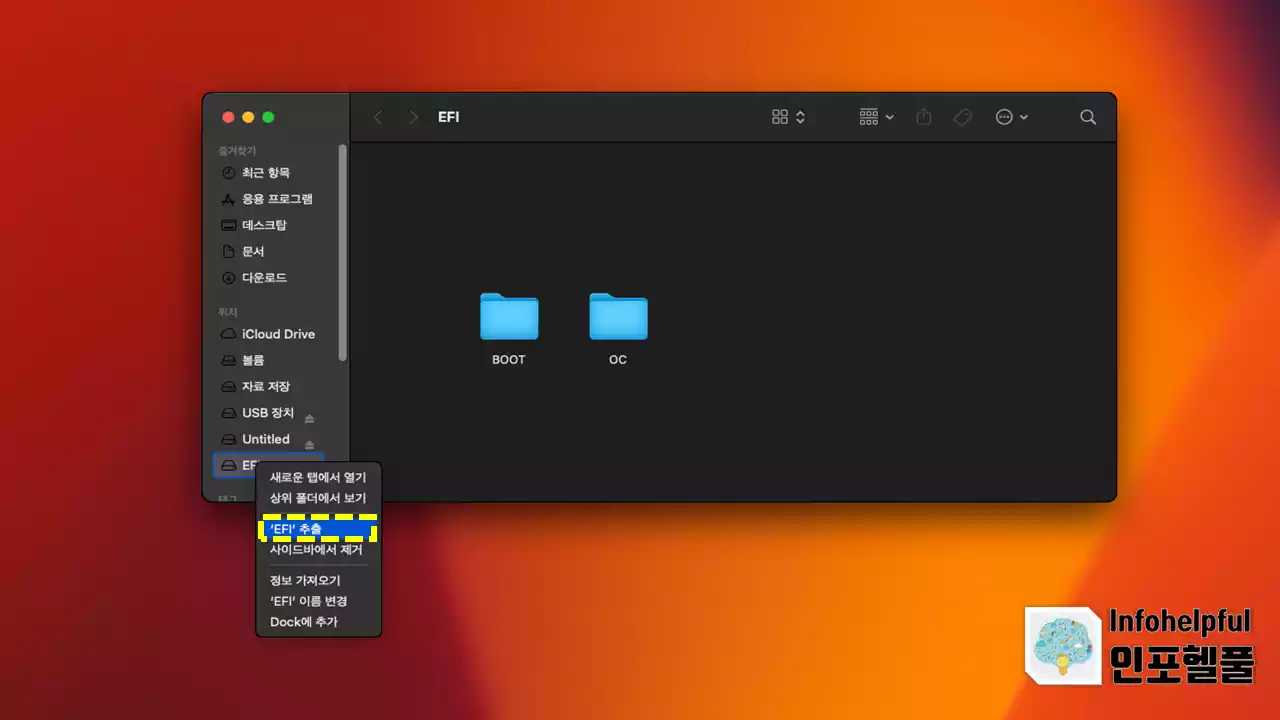The height and width of the screenshot is (720, 1280).
Task: Eject the Untitled drive
Action: pyautogui.click(x=309, y=444)
